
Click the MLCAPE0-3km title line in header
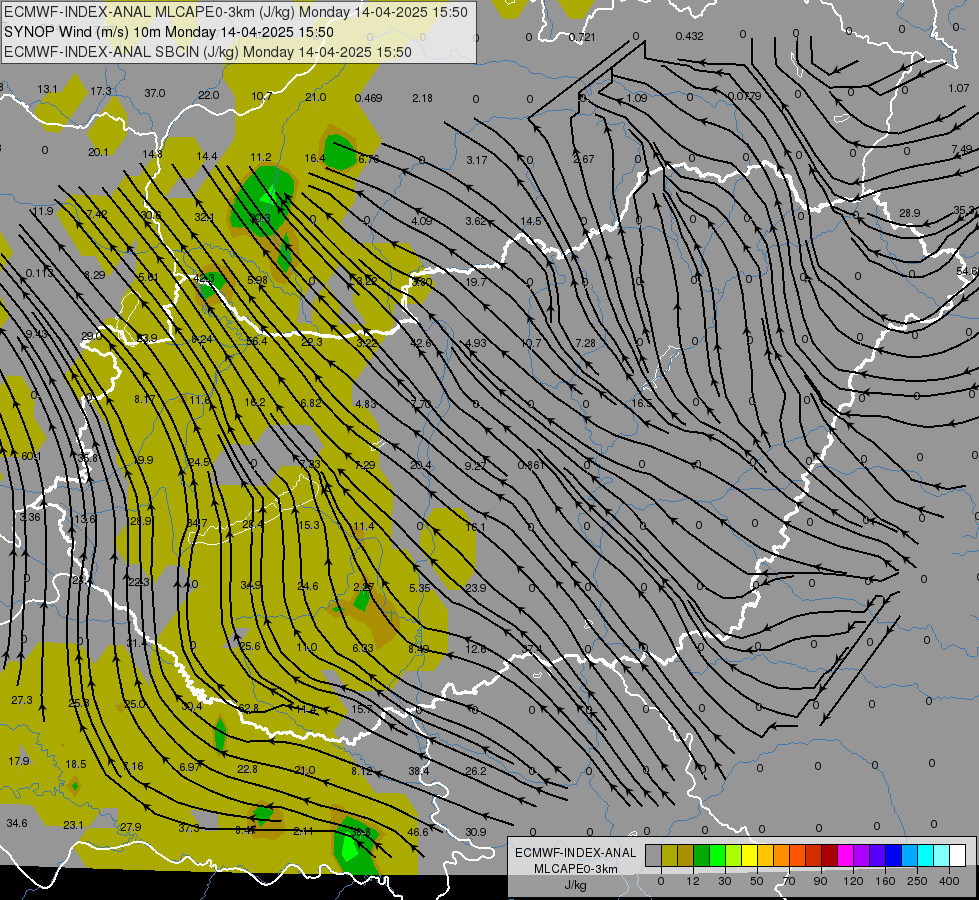(x=235, y=12)
